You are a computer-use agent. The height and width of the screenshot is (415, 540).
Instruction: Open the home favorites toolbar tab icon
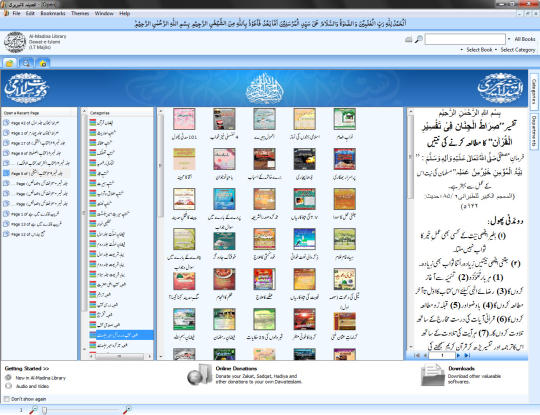(x=43, y=63)
